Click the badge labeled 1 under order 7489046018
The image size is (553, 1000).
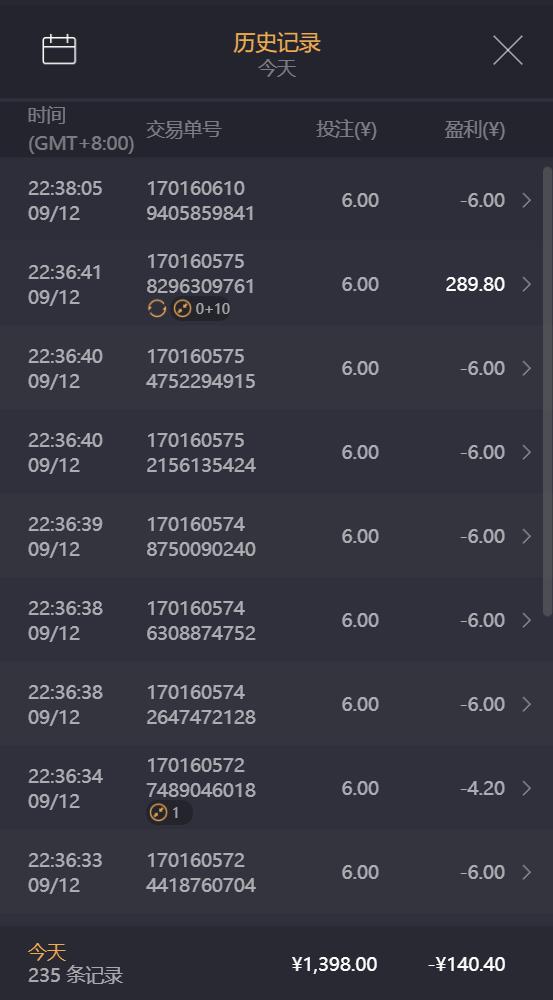tap(169, 813)
